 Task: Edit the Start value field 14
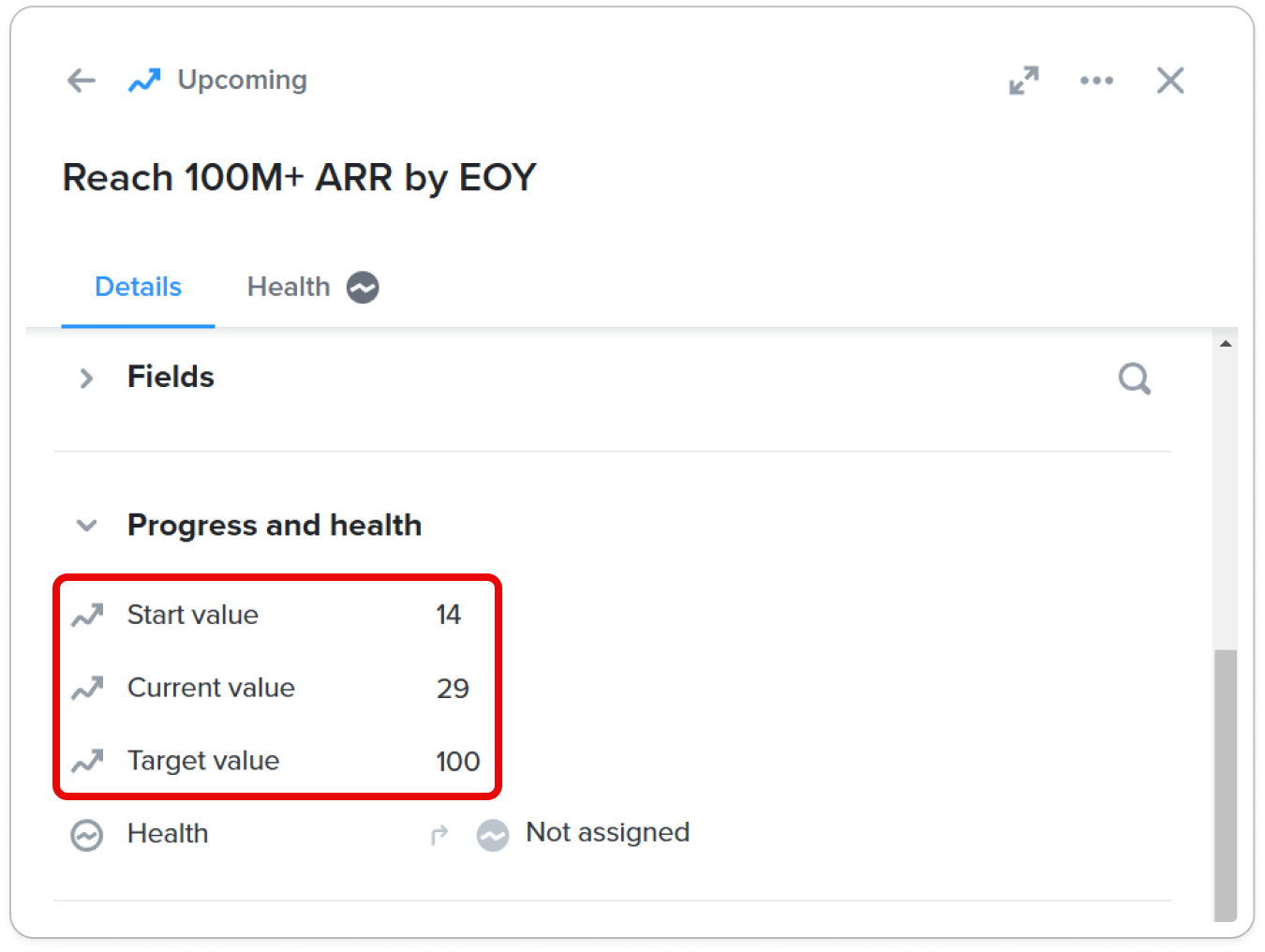pyautogui.click(x=448, y=615)
